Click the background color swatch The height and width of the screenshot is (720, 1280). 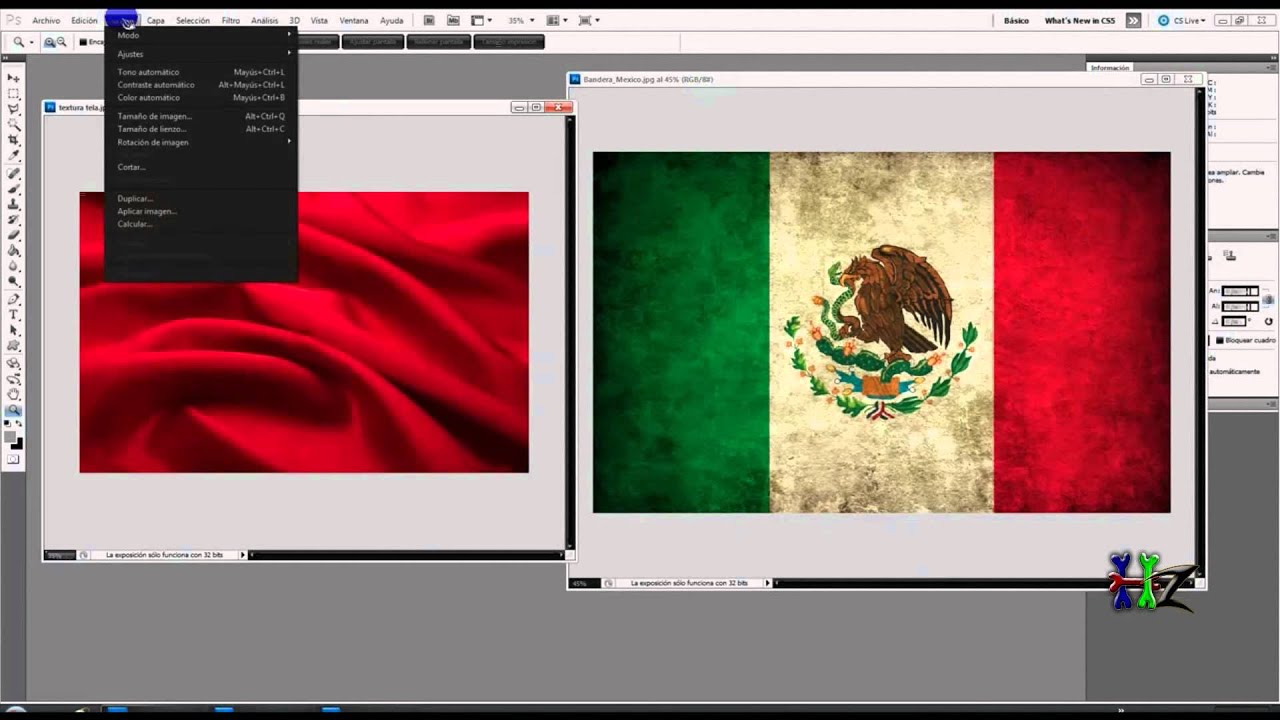tap(18, 444)
